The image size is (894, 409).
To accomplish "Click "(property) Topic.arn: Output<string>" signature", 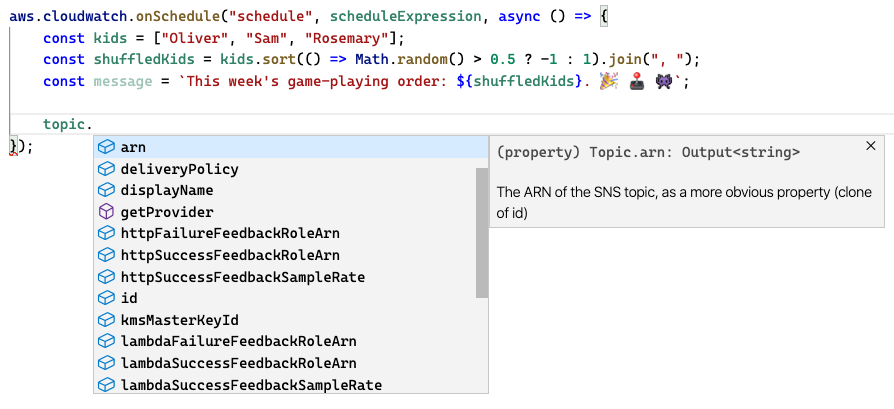I will [648, 152].
